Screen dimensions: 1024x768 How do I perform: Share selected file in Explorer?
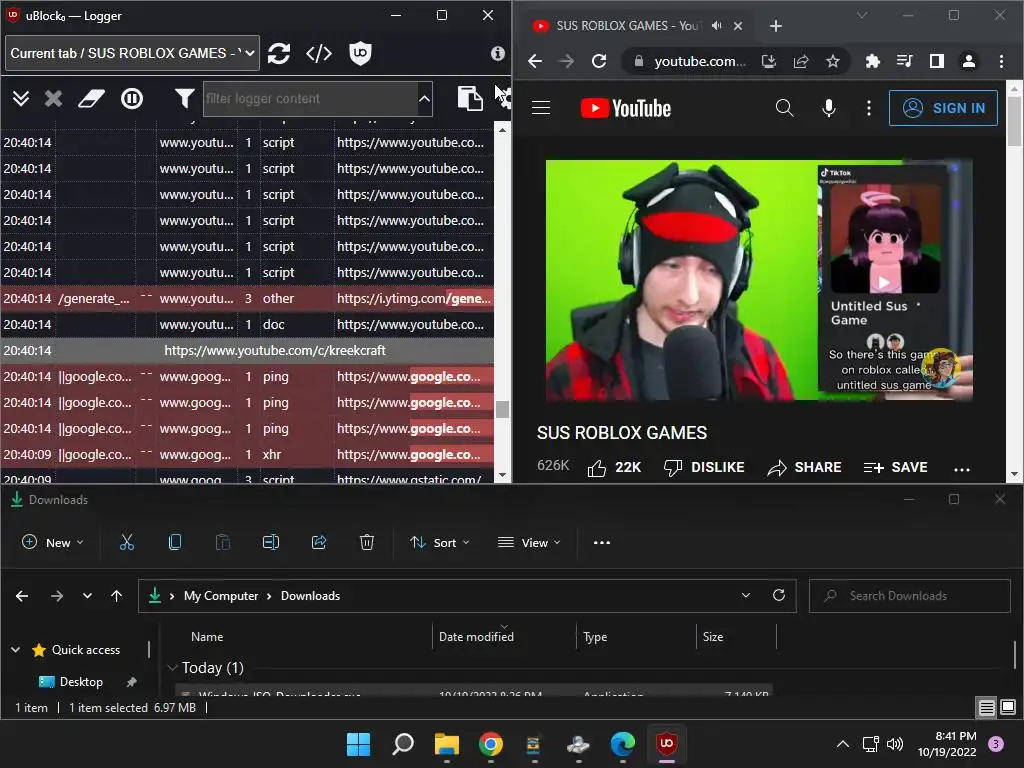click(319, 543)
